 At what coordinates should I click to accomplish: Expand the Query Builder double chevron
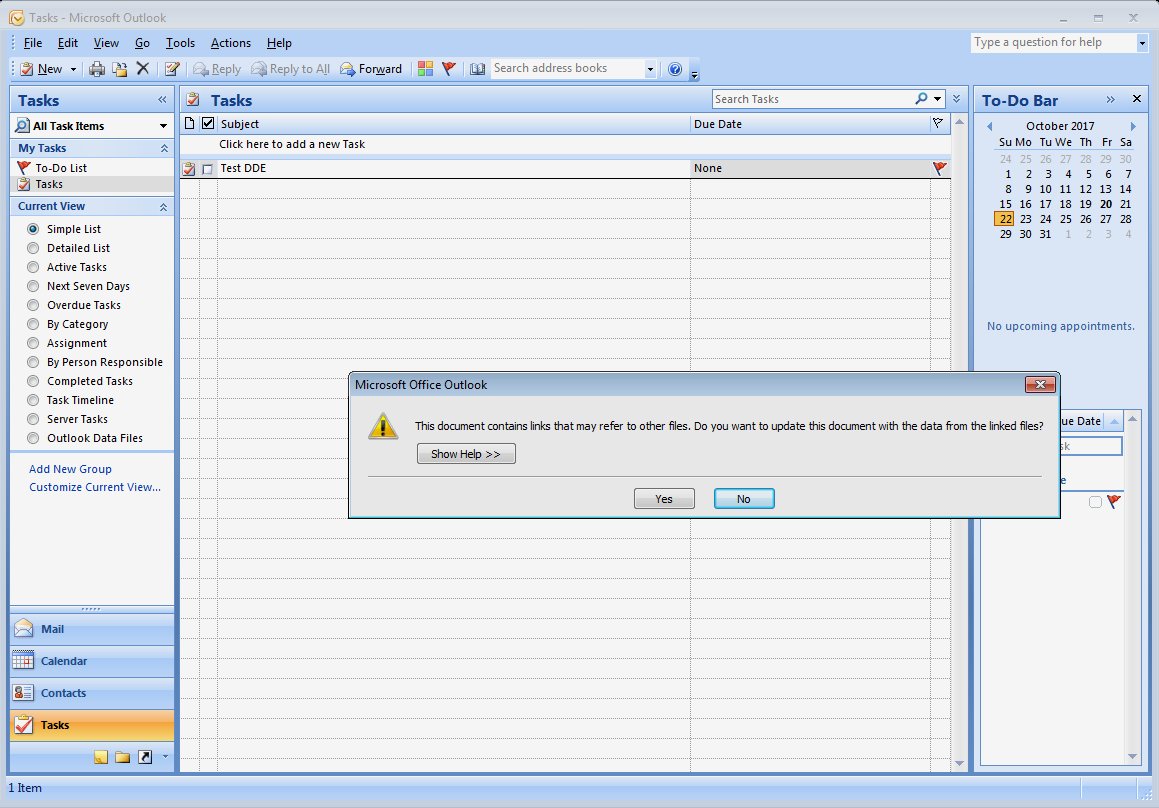pyautogui.click(x=956, y=99)
